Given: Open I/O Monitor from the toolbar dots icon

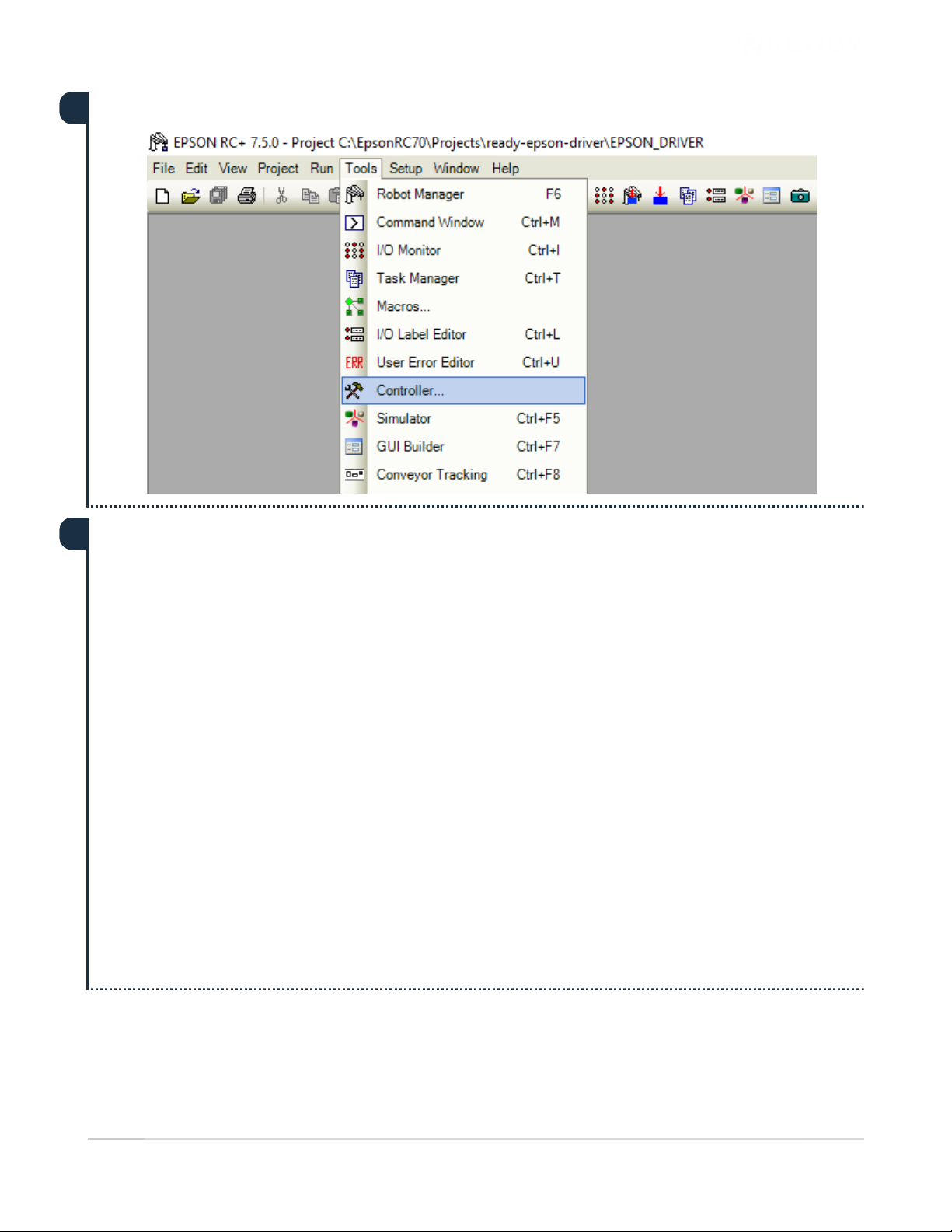Looking at the screenshot, I should (604, 196).
